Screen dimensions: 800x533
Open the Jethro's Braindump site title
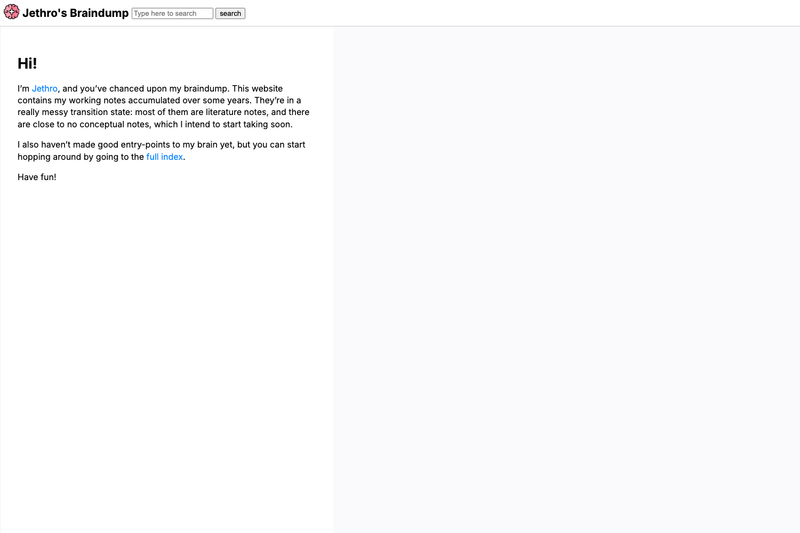(x=76, y=13)
